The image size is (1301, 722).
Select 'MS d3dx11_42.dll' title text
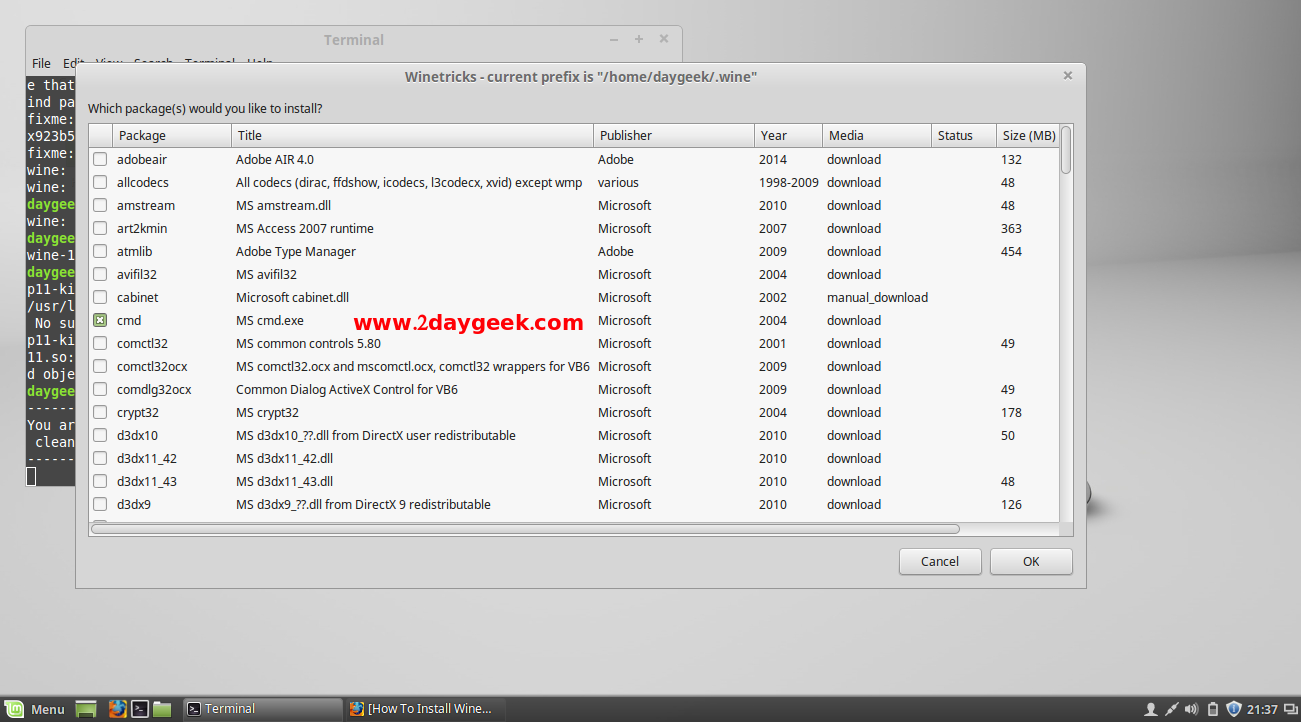tap(284, 458)
